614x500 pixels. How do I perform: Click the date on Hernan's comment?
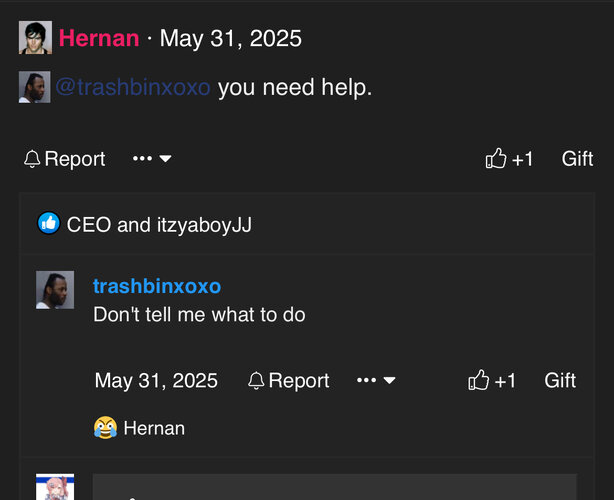pyautogui.click(x=231, y=39)
